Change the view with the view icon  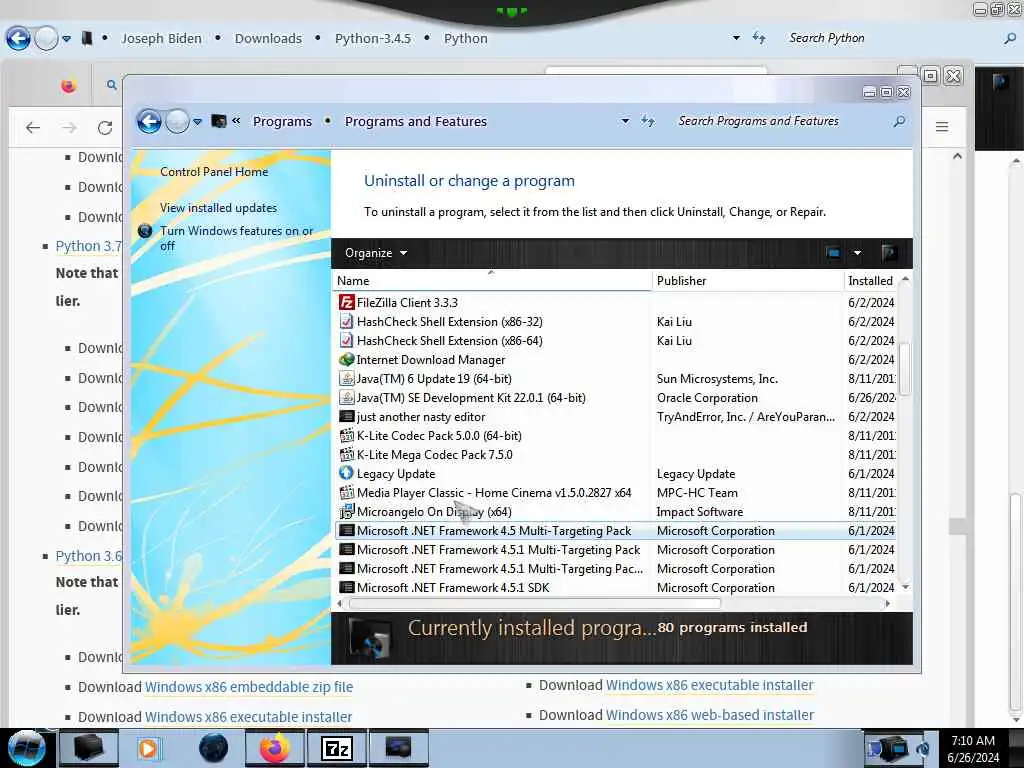833,253
